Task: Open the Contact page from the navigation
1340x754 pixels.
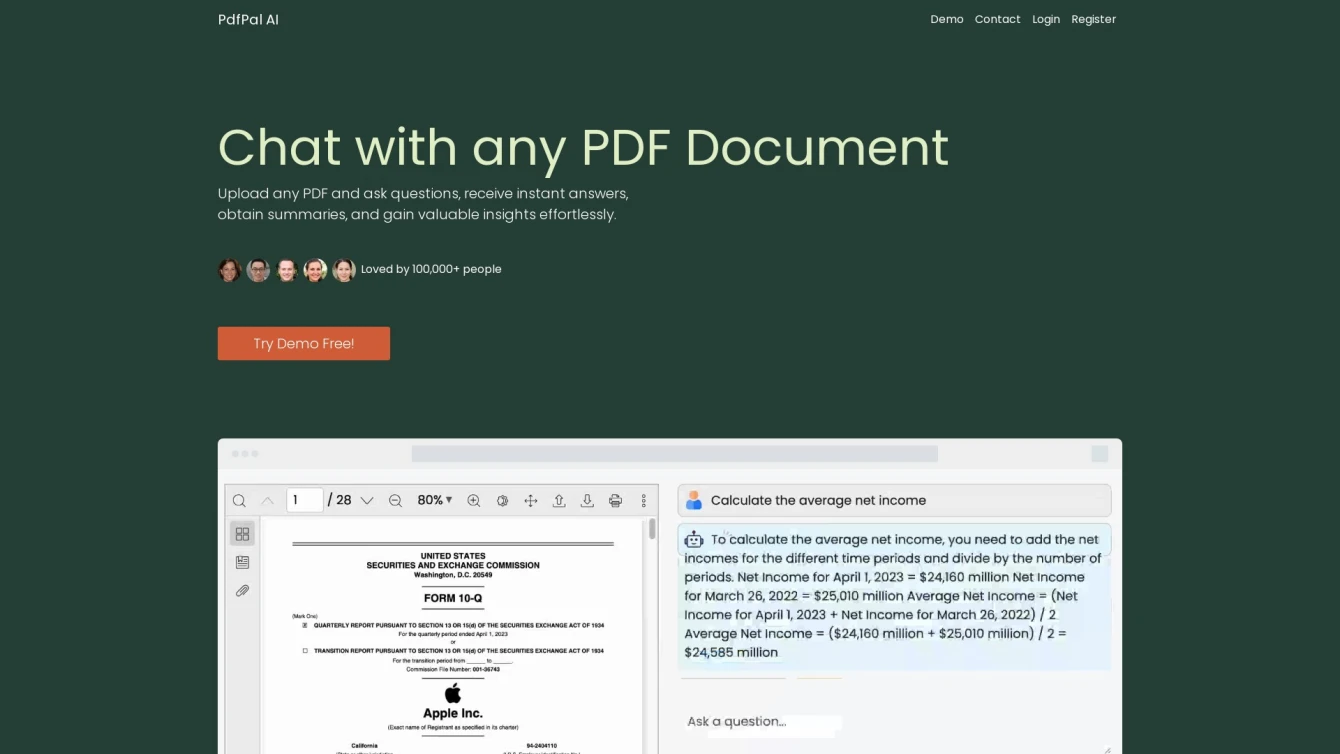Action: (x=998, y=19)
